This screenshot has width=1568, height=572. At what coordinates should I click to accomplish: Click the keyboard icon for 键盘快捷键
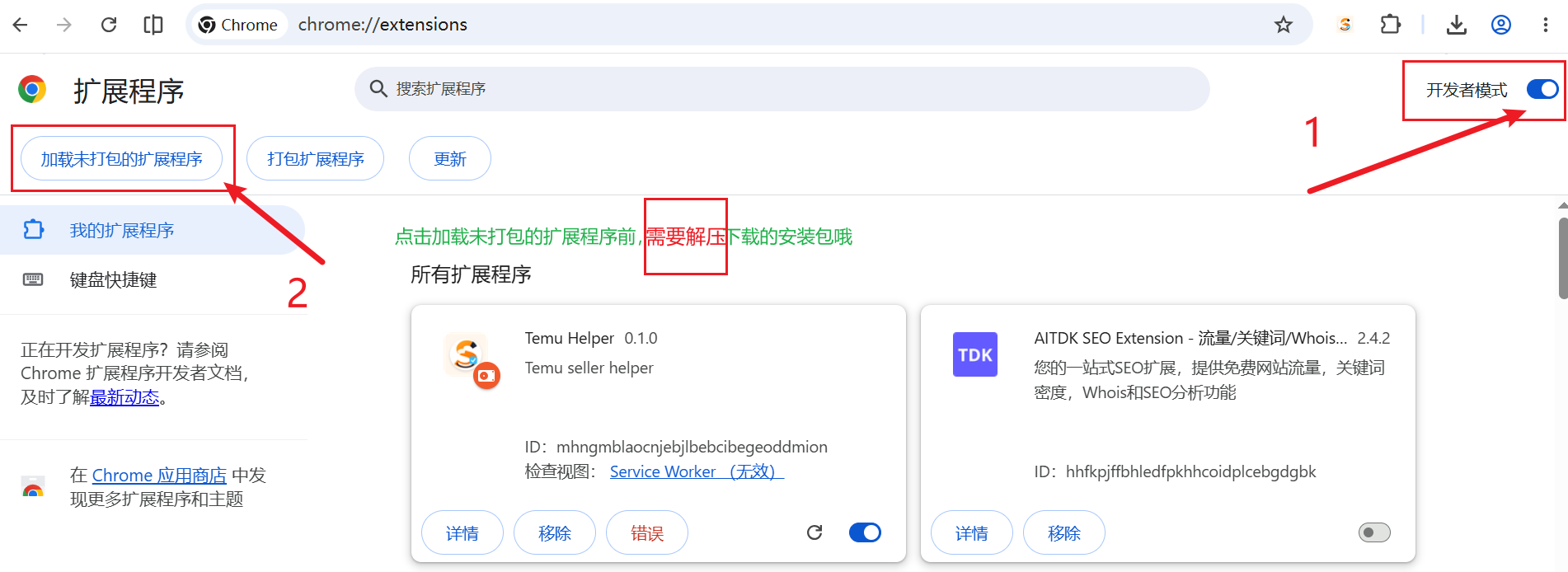click(x=33, y=279)
